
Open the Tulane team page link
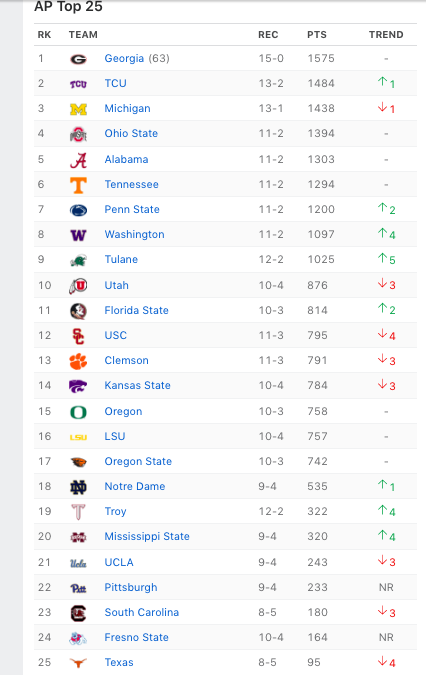tap(121, 260)
